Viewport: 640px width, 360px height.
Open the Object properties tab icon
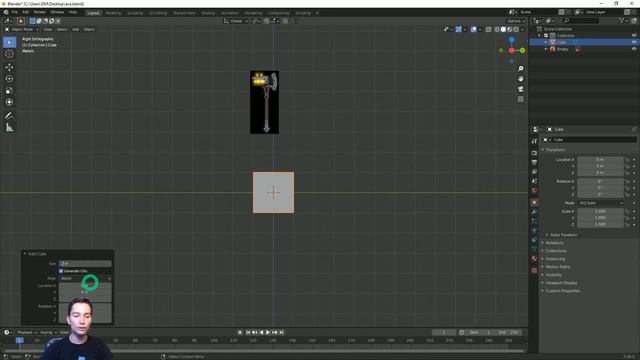(x=534, y=202)
